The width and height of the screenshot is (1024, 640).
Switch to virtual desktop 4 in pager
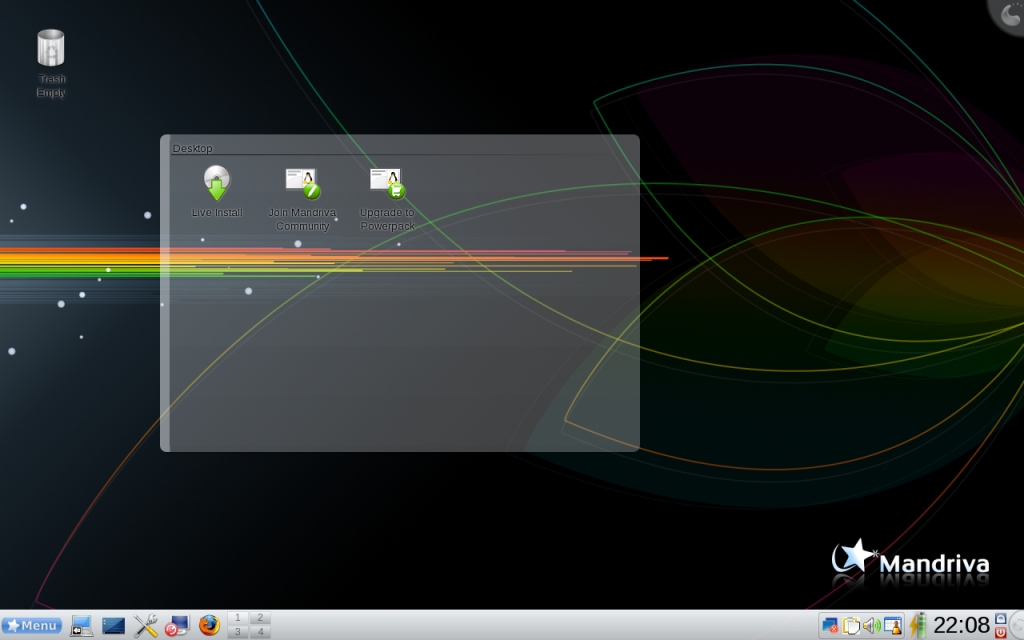pyautogui.click(x=260, y=632)
